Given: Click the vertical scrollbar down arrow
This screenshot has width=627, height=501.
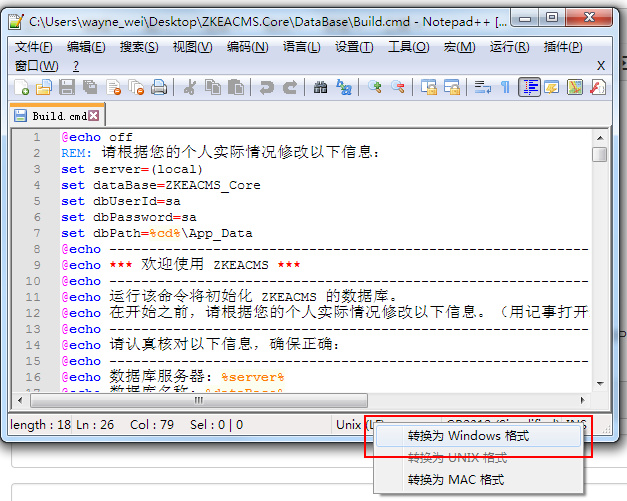Looking at the screenshot, I should 600,383.
